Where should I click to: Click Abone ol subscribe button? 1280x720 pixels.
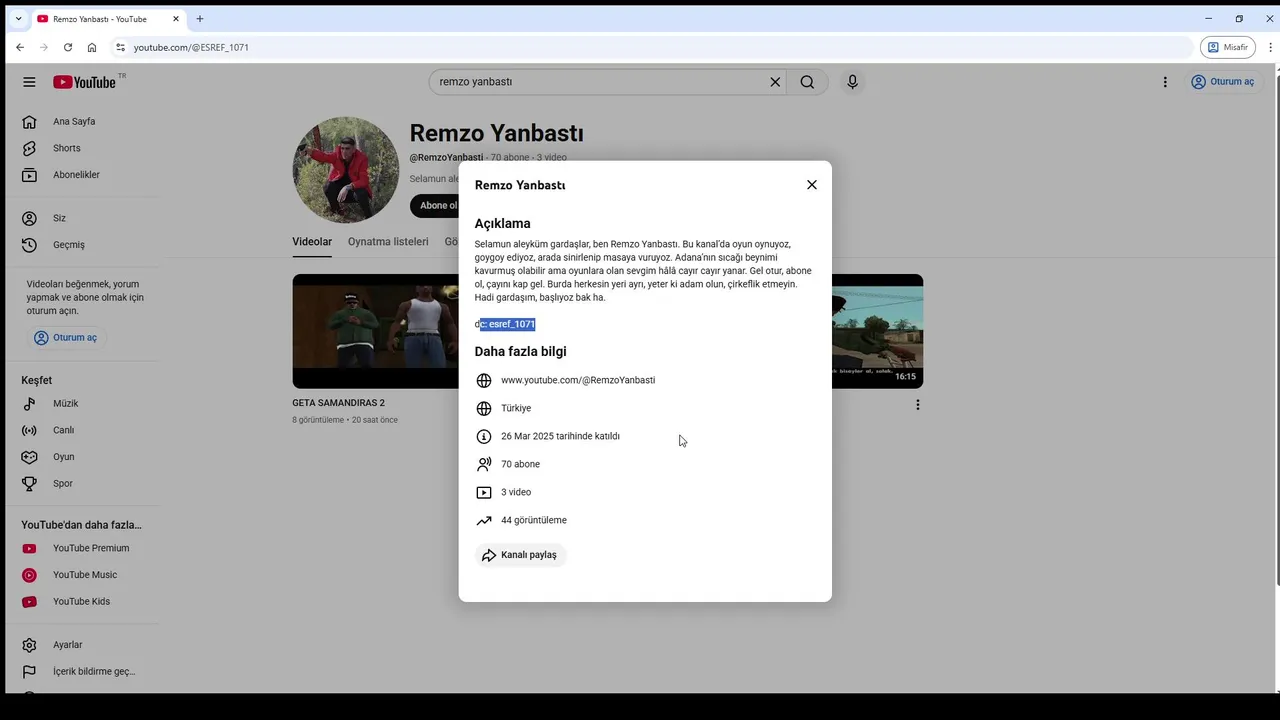(x=435, y=206)
